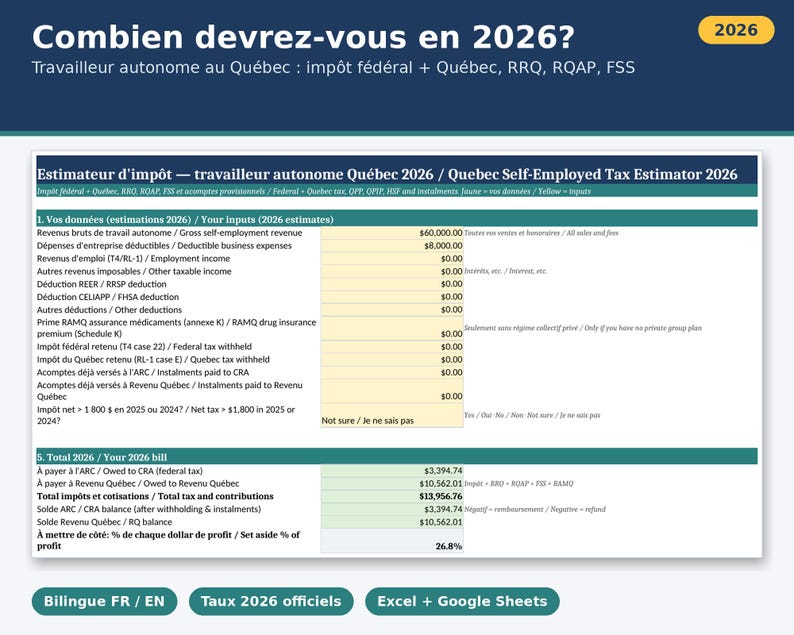Click the 'À payer à l'ARC / Owed to CRA' label
This screenshot has width=794, height=635.
pos(120,471)
